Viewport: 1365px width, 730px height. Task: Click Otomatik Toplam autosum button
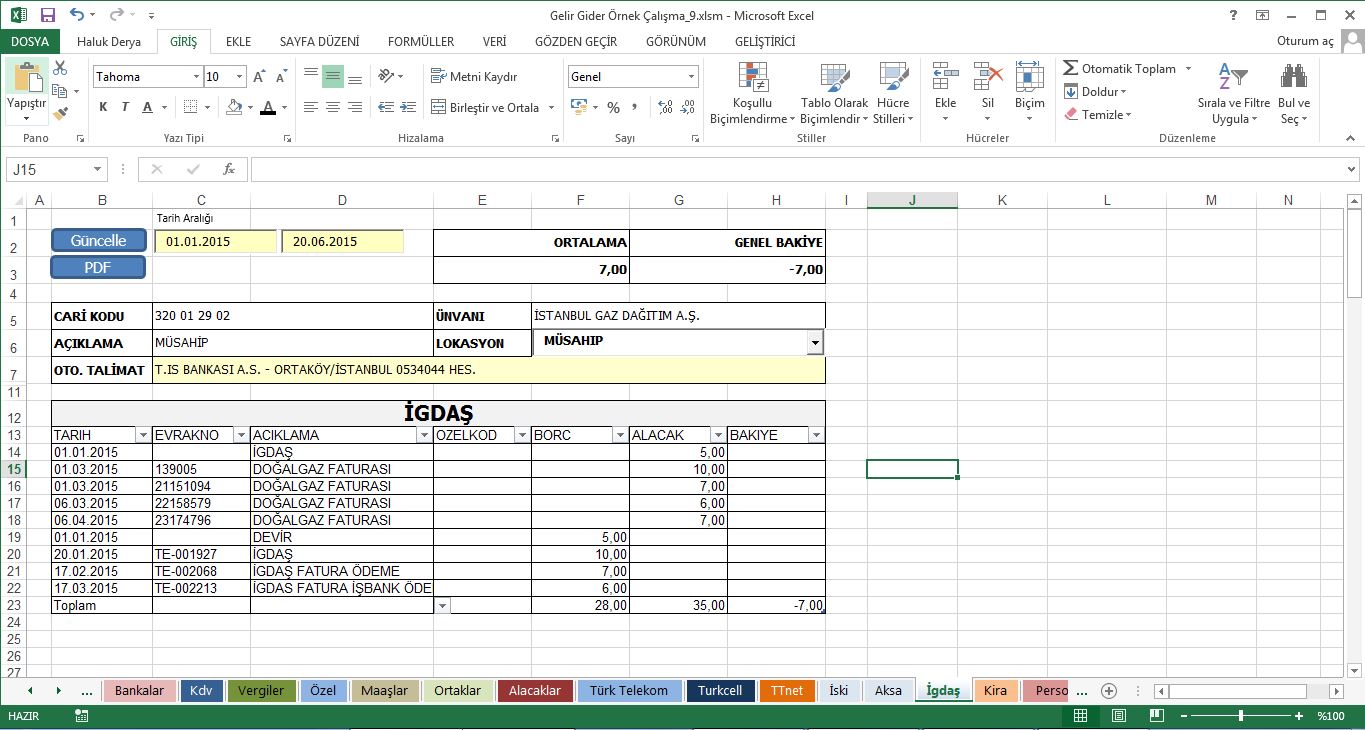(1120, 69)
